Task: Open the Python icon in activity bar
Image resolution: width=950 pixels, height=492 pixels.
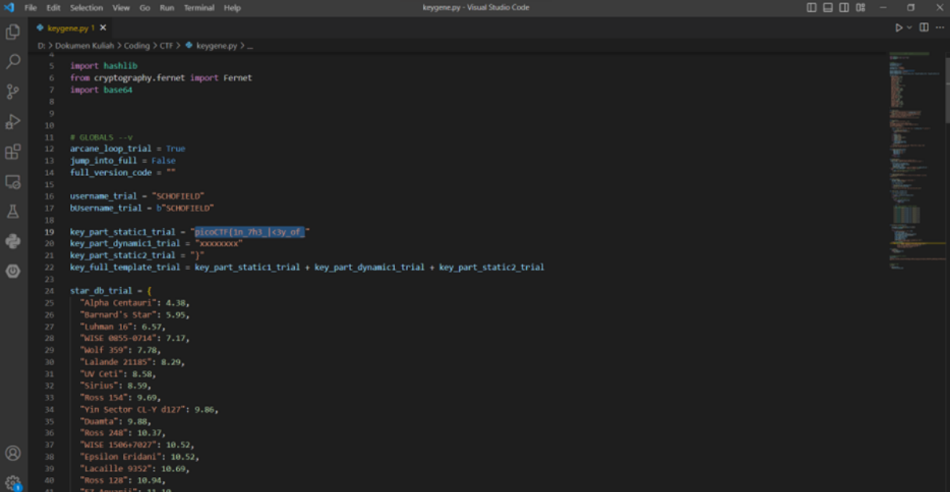Action: (x=13, y=241)
